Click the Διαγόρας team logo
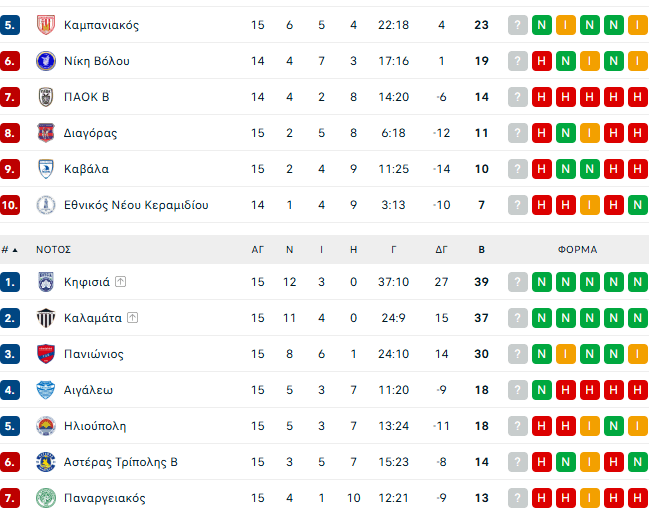 click(x=45, y=133)
